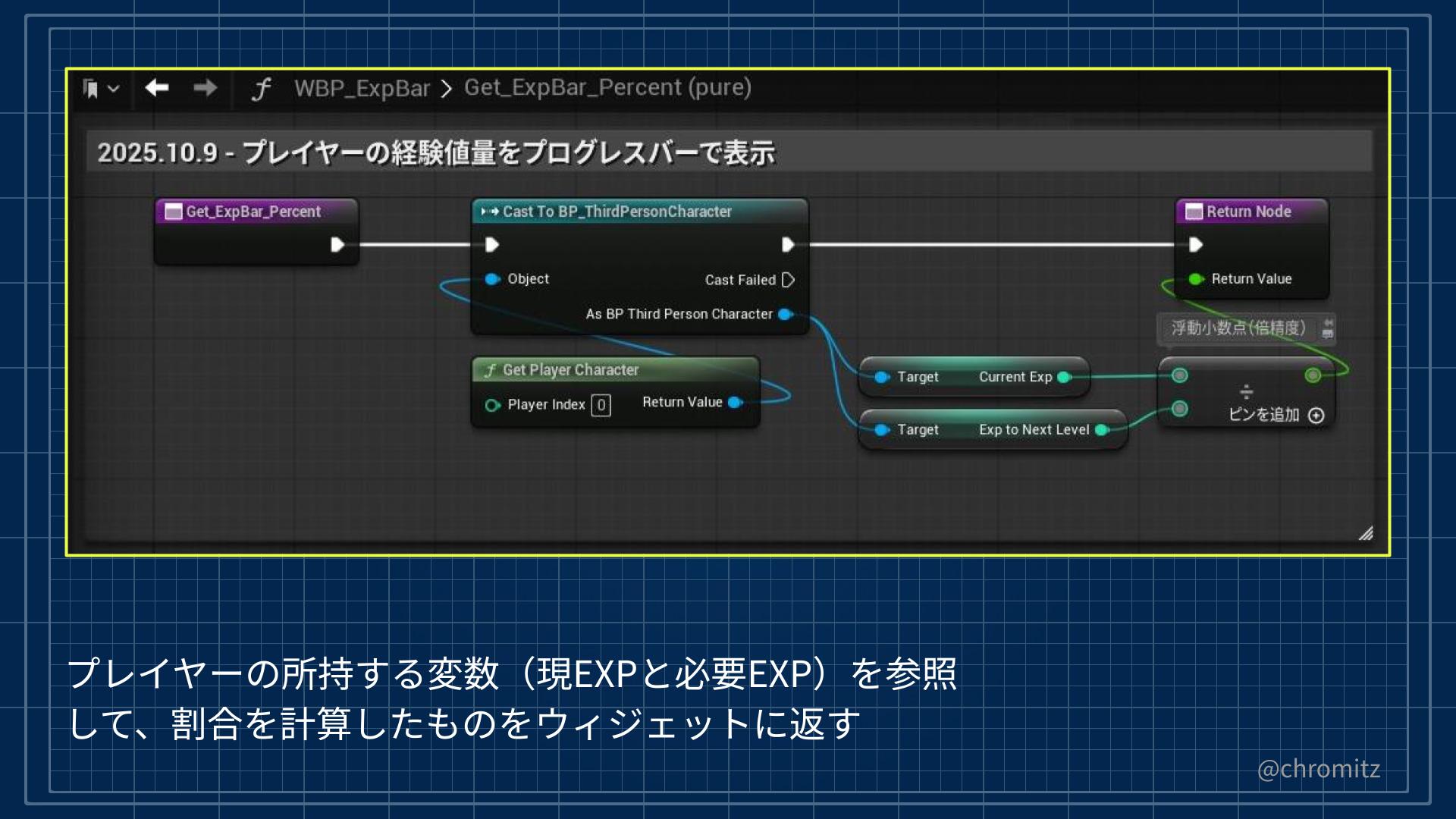Select the Get_ExpBar_Percent entry node header
Viewport: 1456px width, 819px height.
256,212
